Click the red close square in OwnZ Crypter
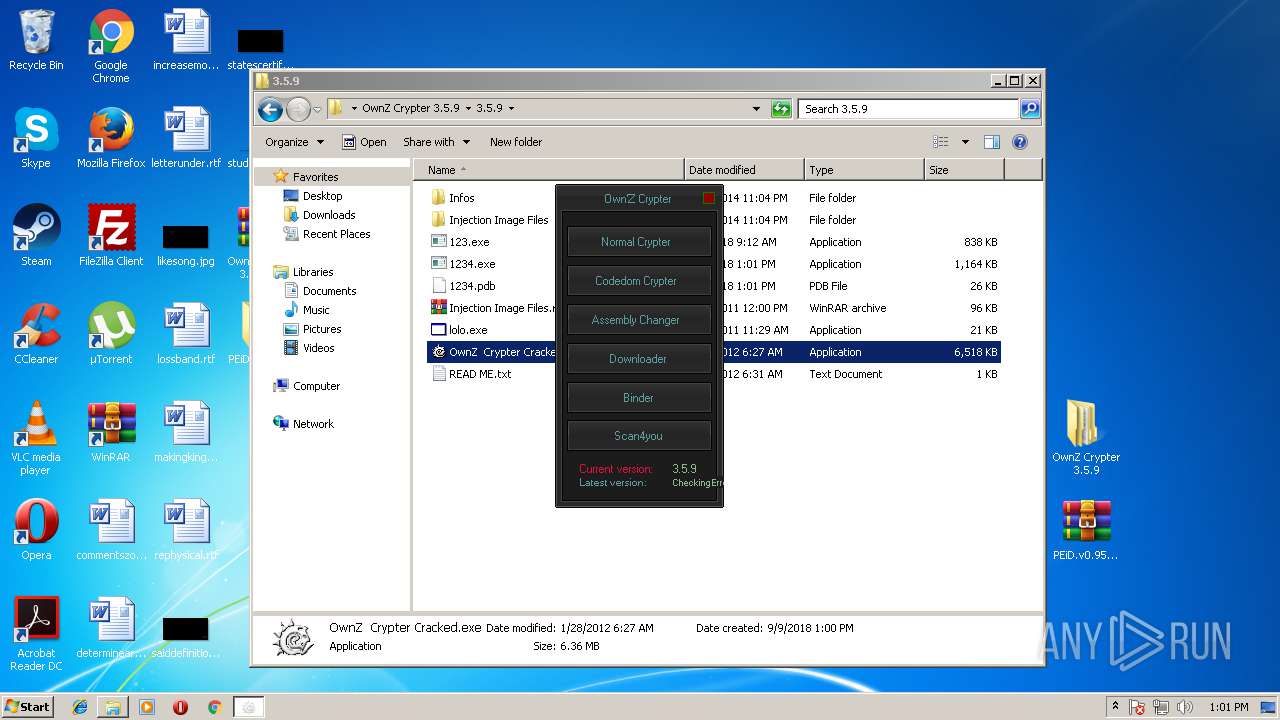 click(x=709, y=198)
